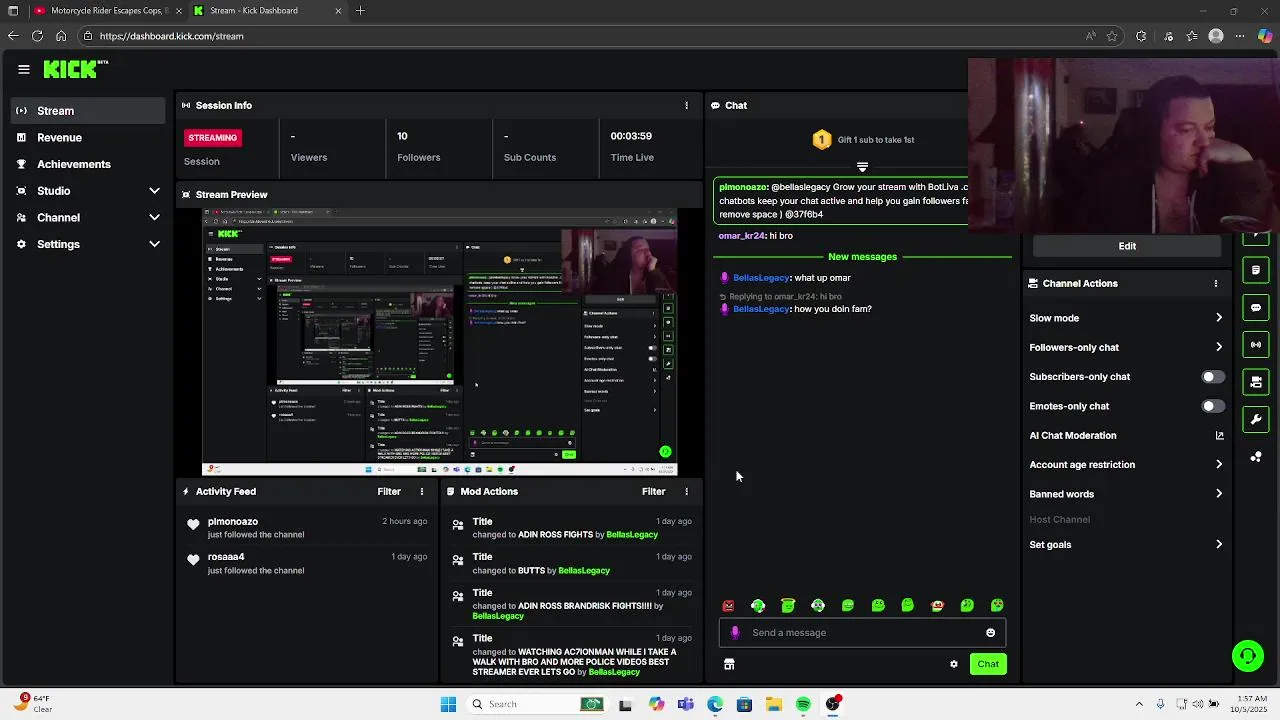Open Account age restriction options
Image resolution: width=1280 pixels, height=720 pixels.
coord(1126,465)
